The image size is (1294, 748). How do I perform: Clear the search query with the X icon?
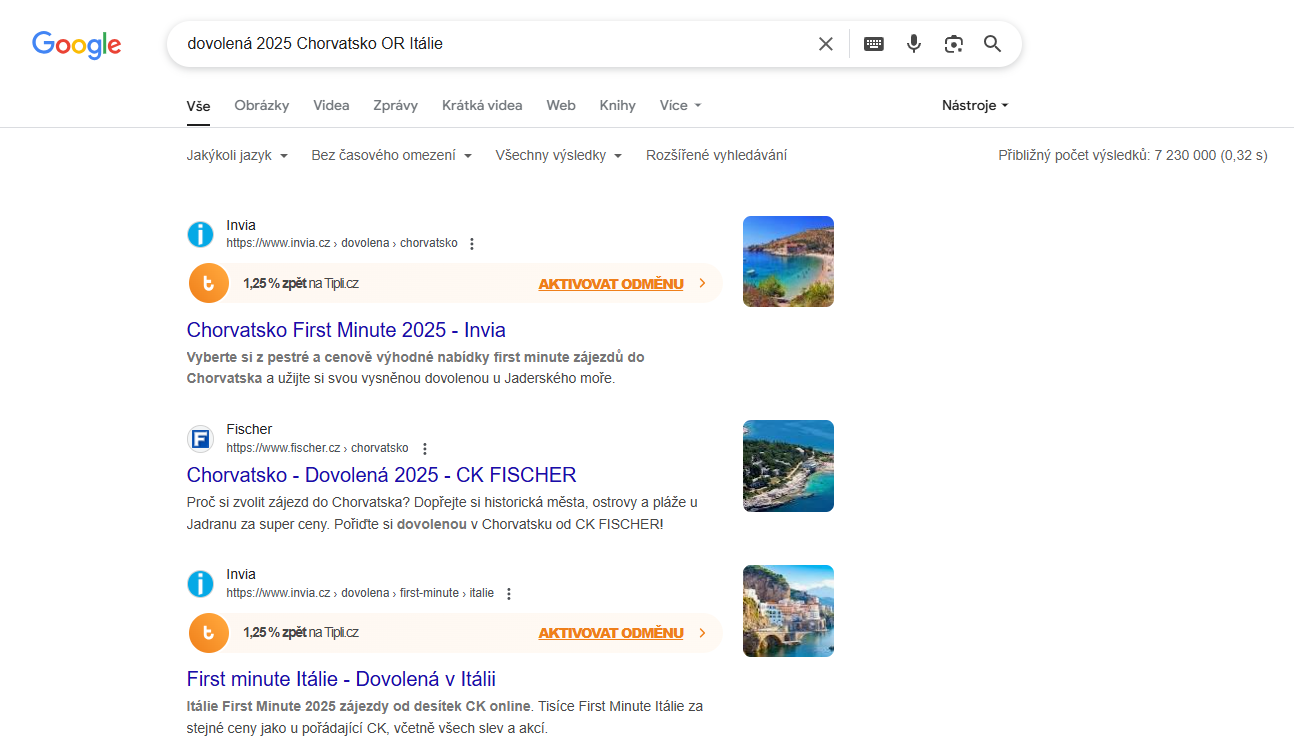[826, 44]
